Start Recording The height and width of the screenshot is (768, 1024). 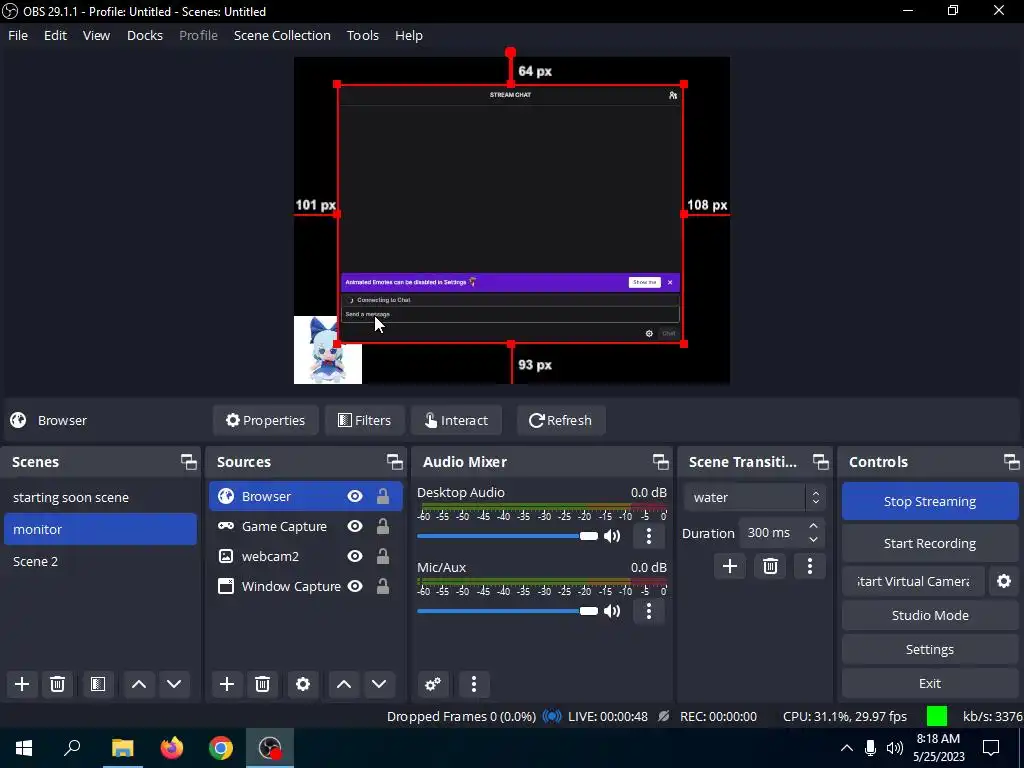click(x=930, y=543)
